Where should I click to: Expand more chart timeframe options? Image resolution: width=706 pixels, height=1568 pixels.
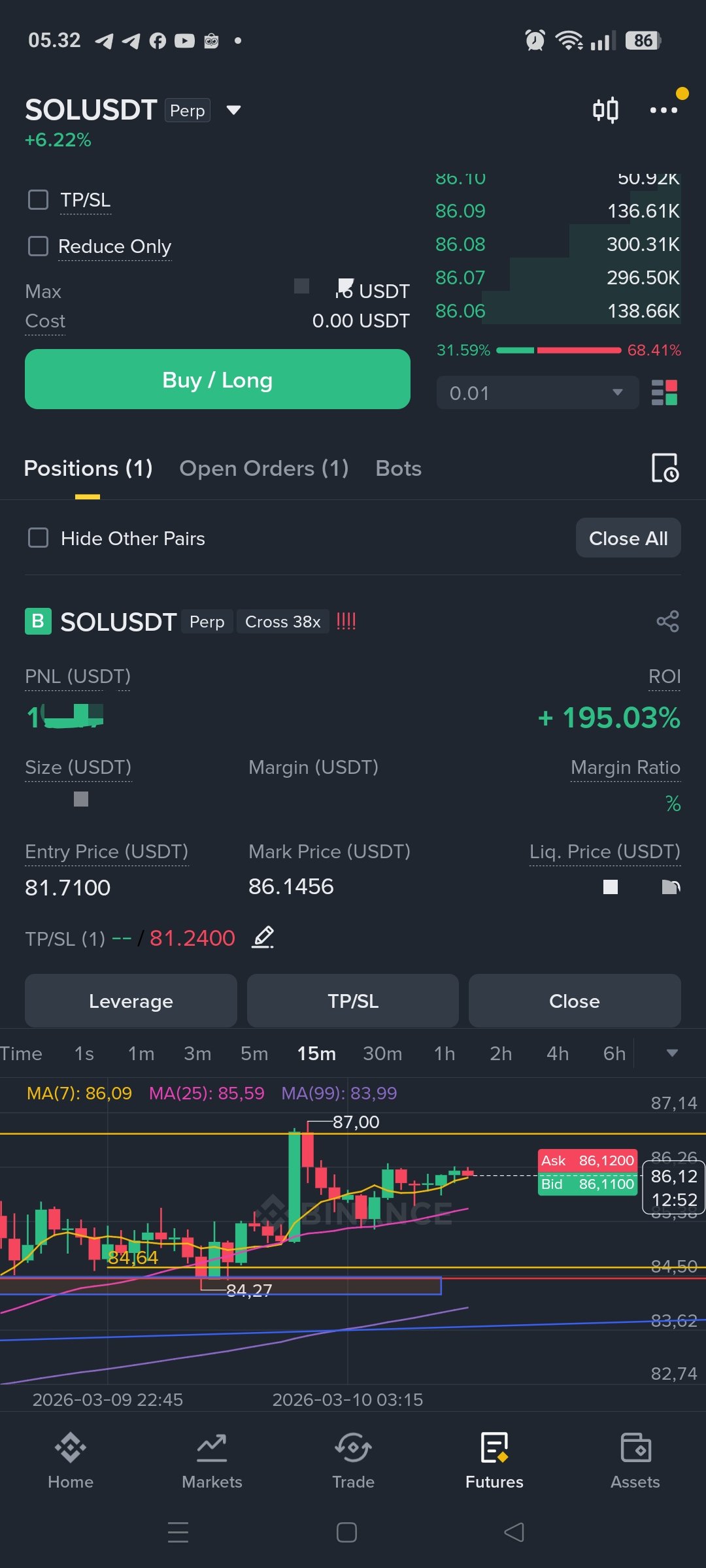[671, 1053]
